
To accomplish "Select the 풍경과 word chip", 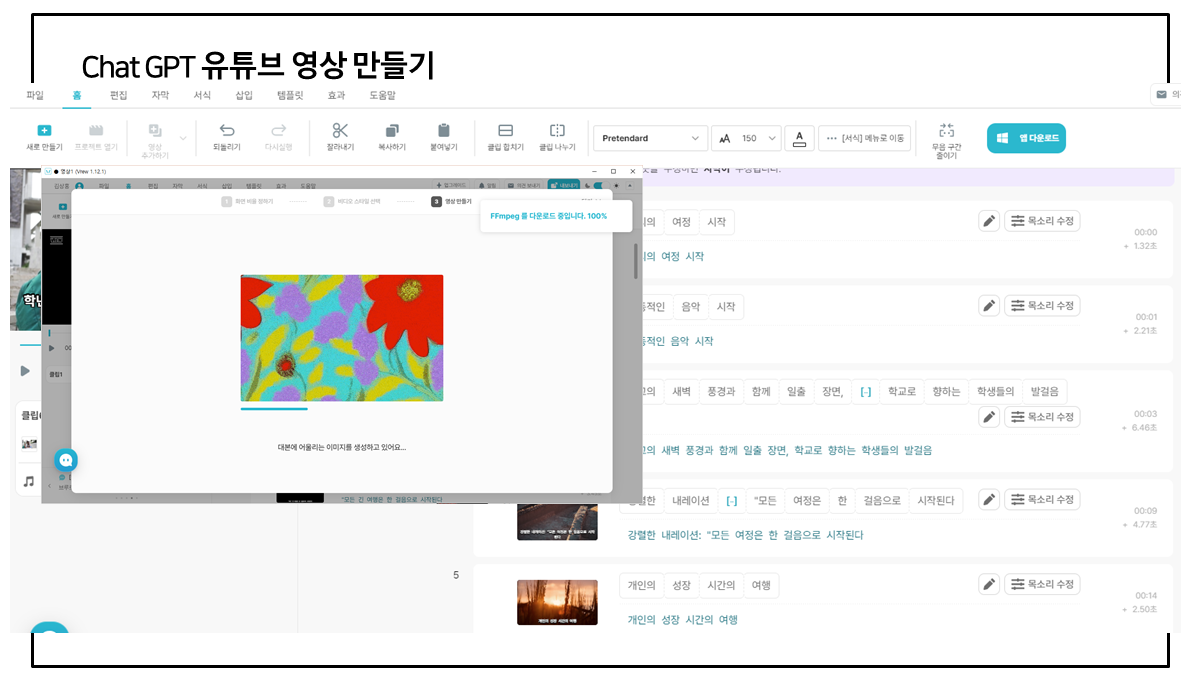I will (721, 391).
